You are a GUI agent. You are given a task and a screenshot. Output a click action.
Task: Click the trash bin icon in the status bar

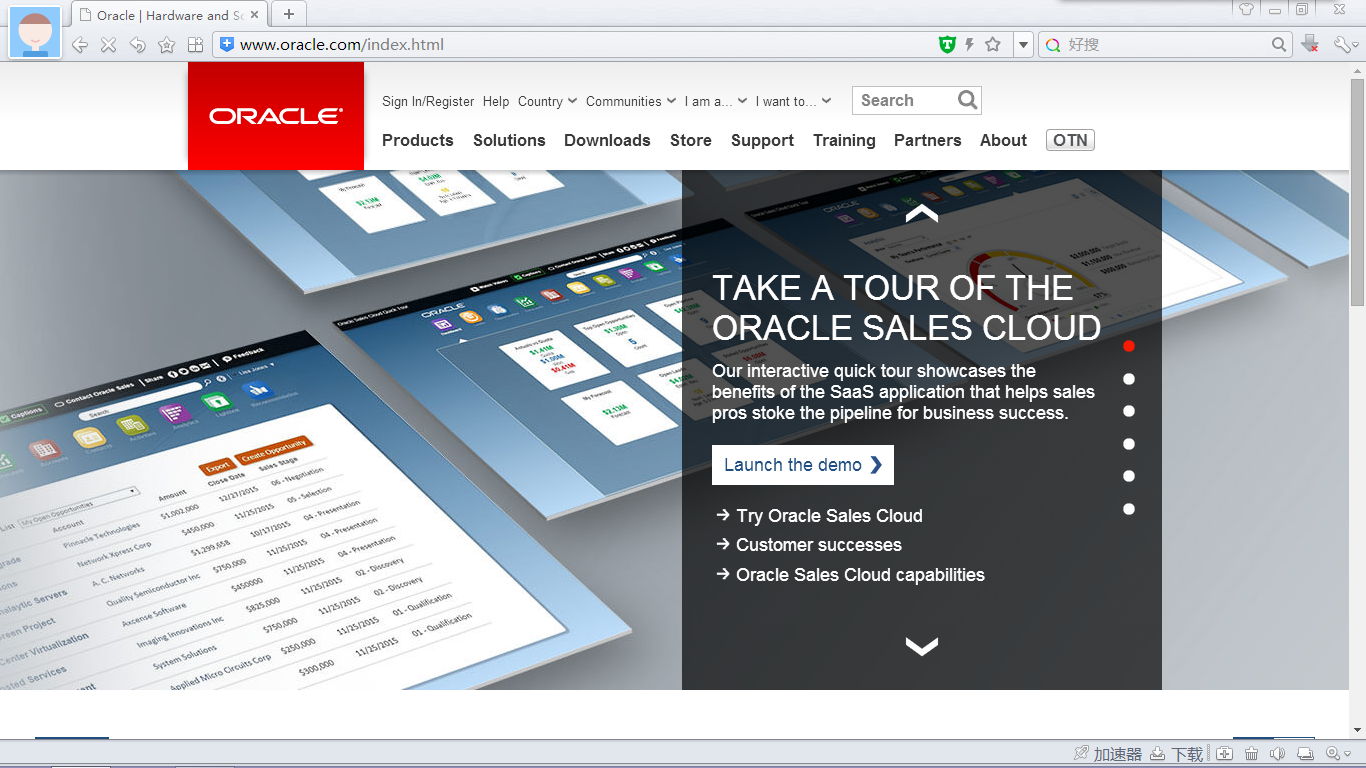point(1251,754)
